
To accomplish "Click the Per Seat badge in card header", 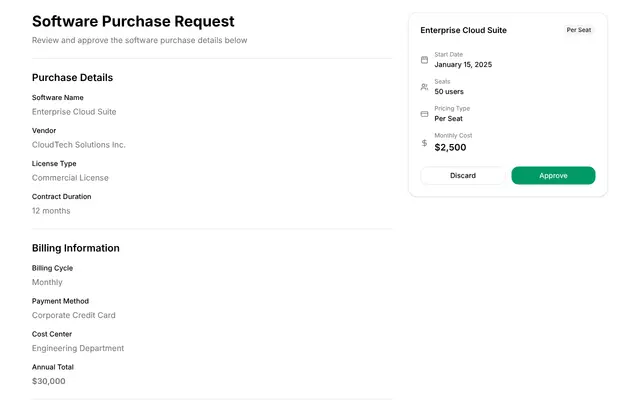I will click(x=578, y=30).
